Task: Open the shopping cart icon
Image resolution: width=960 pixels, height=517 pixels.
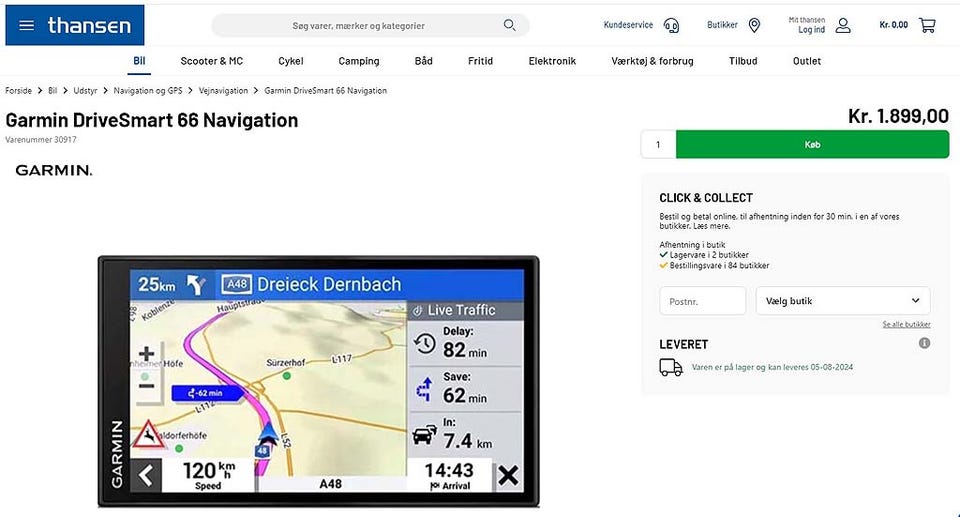Action: [x=927, y=25]
